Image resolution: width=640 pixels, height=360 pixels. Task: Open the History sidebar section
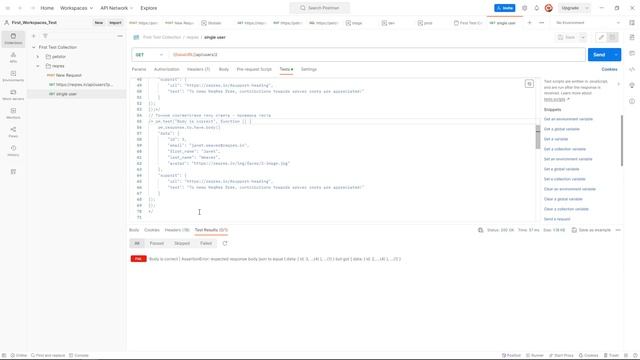coord(13,151)
